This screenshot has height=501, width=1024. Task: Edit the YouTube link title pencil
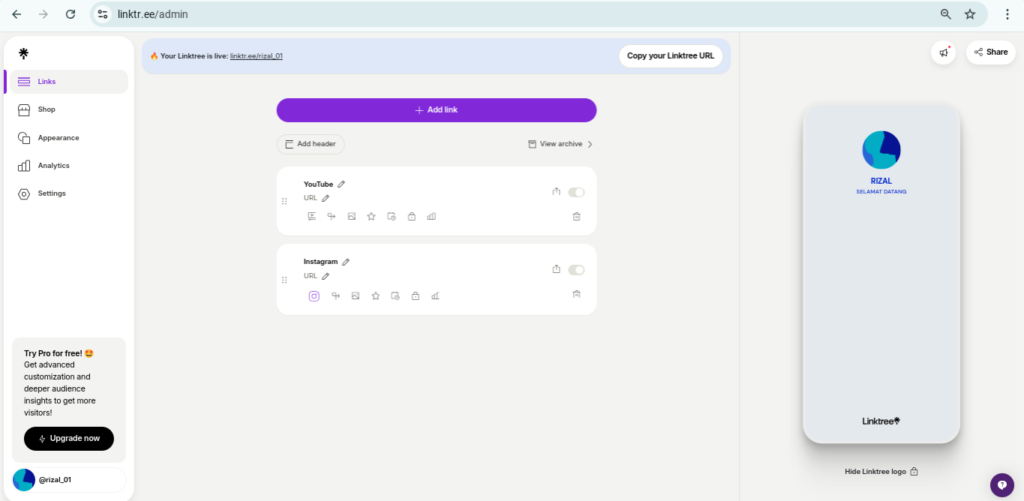point(341,184)
